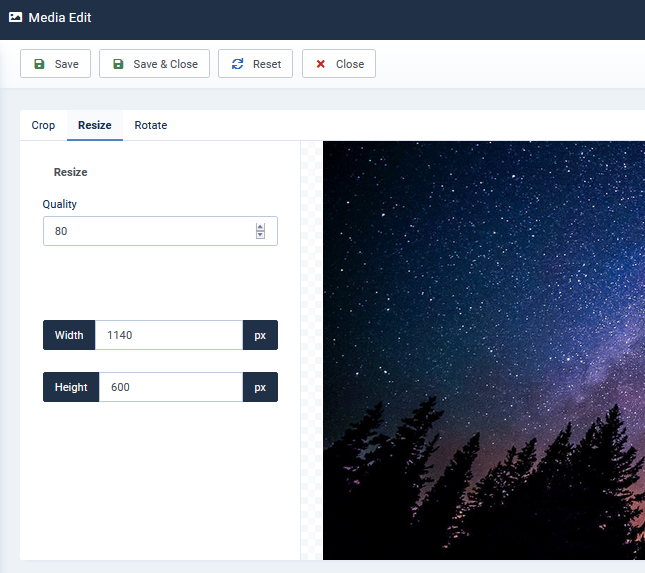This screenshot has height=573, width=645.
Task: Click the px unit next to Height
Action: tap(260, 387)
